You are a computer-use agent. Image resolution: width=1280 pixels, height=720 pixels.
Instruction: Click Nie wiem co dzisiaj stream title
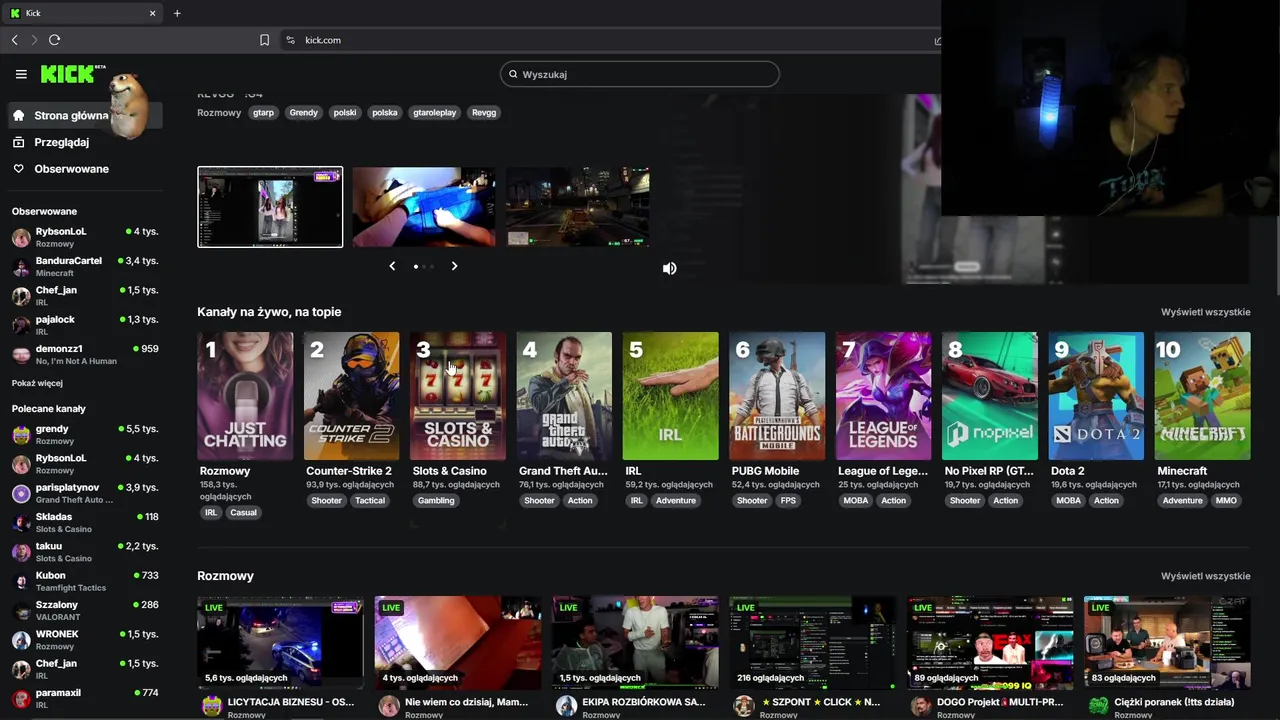466,702
